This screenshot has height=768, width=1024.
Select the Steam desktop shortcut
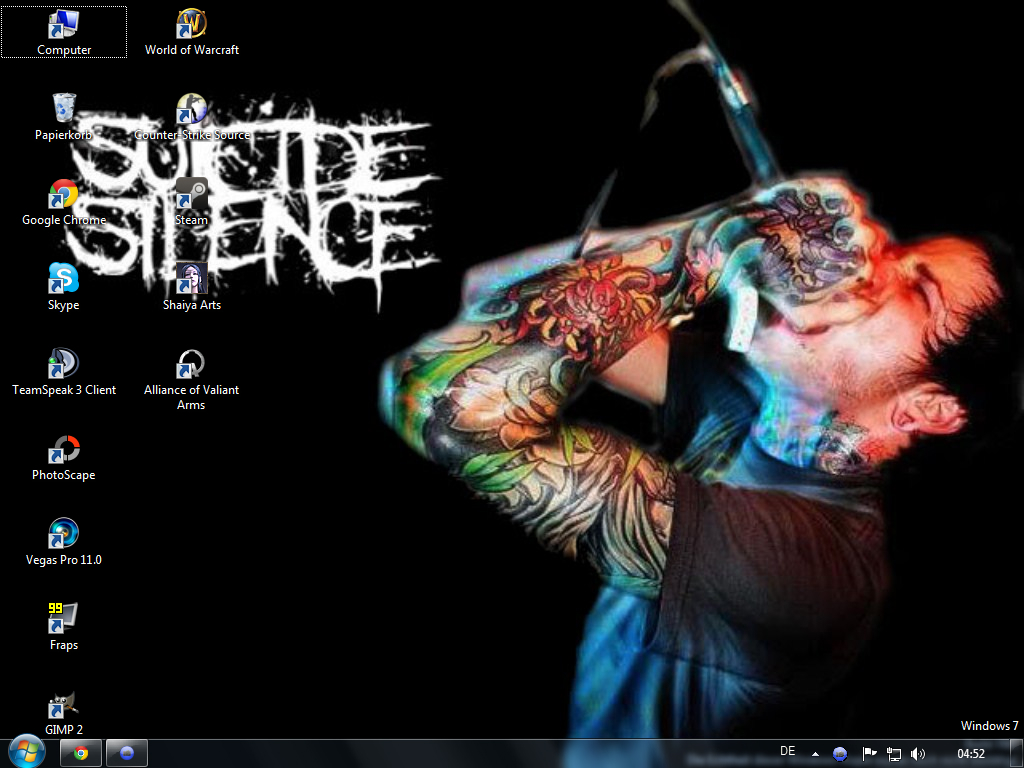pos(191,202)
